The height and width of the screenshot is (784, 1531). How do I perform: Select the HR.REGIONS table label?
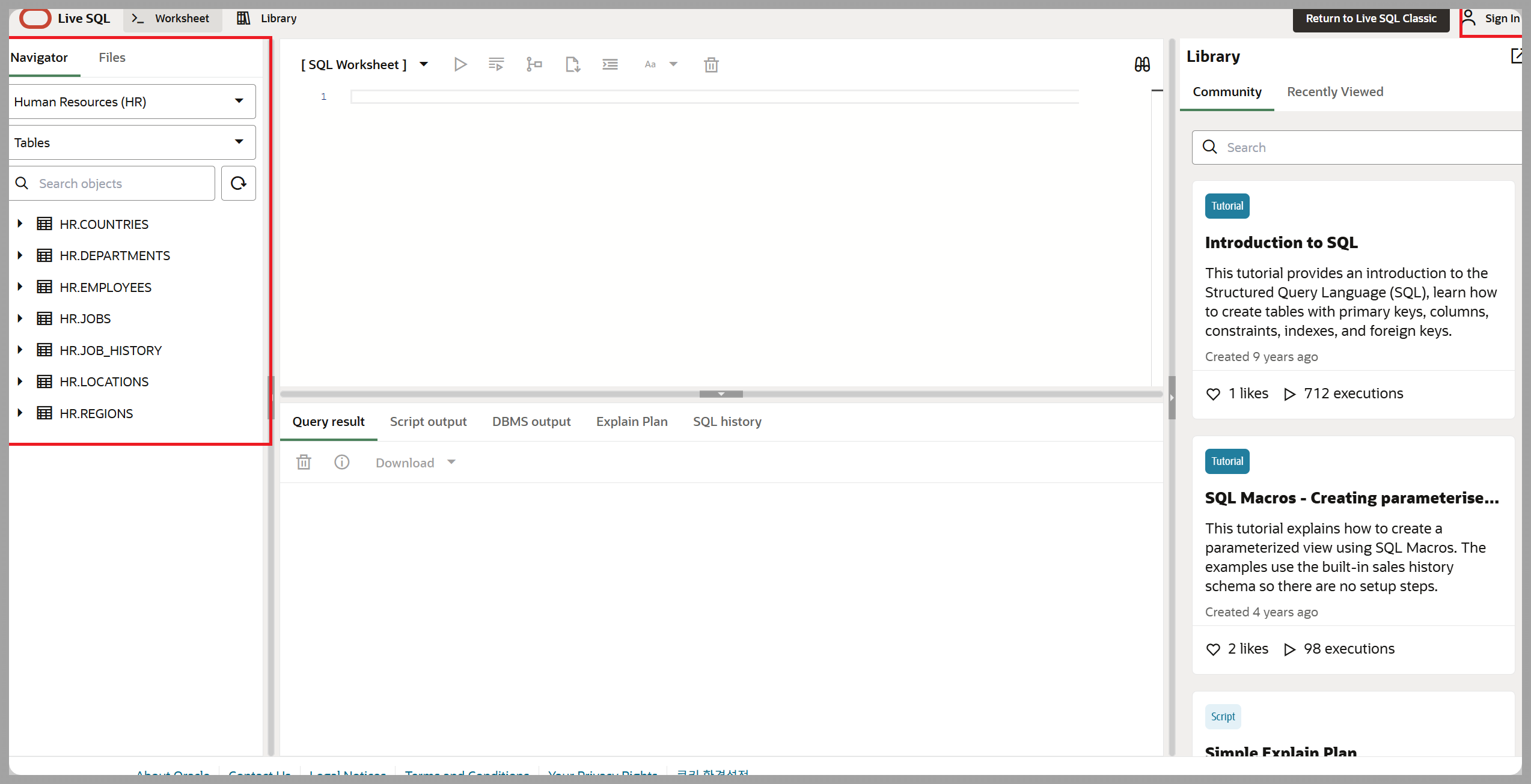pyautogui.click(x=96, y=413)
